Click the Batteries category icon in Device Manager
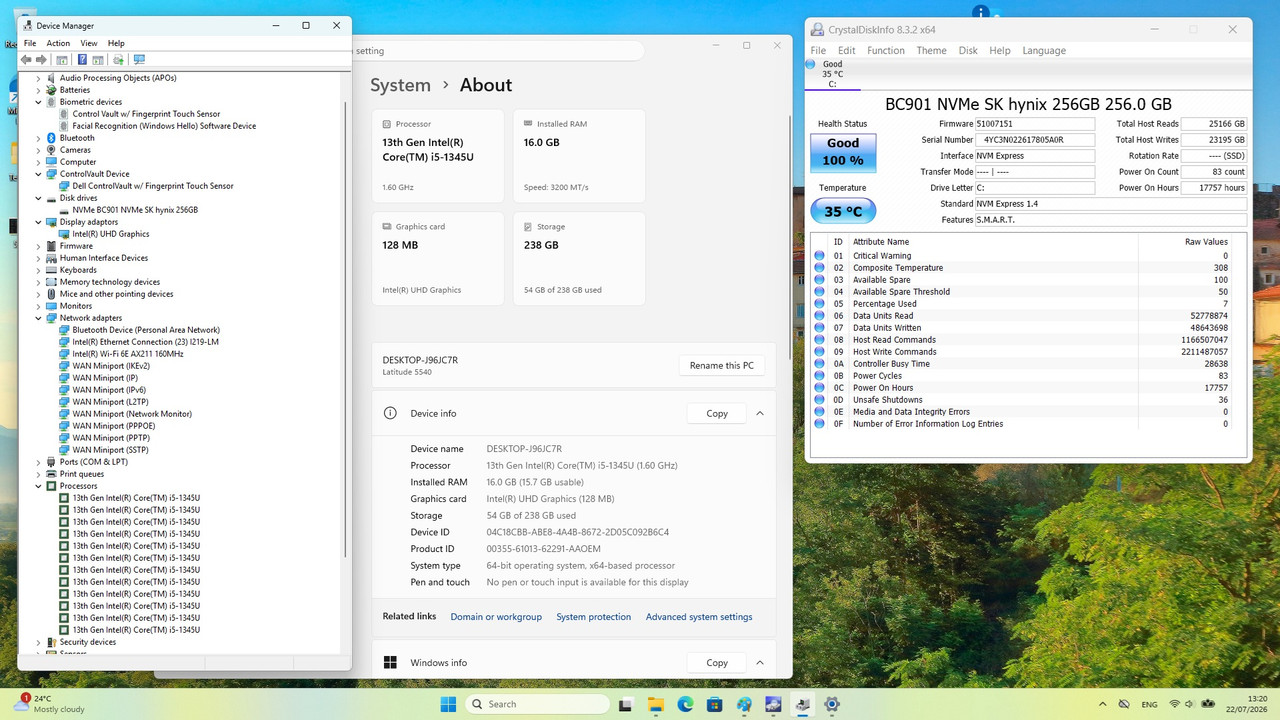This screenshot has height=720, width=1280. pyautogui.click(x=51, y=90)
